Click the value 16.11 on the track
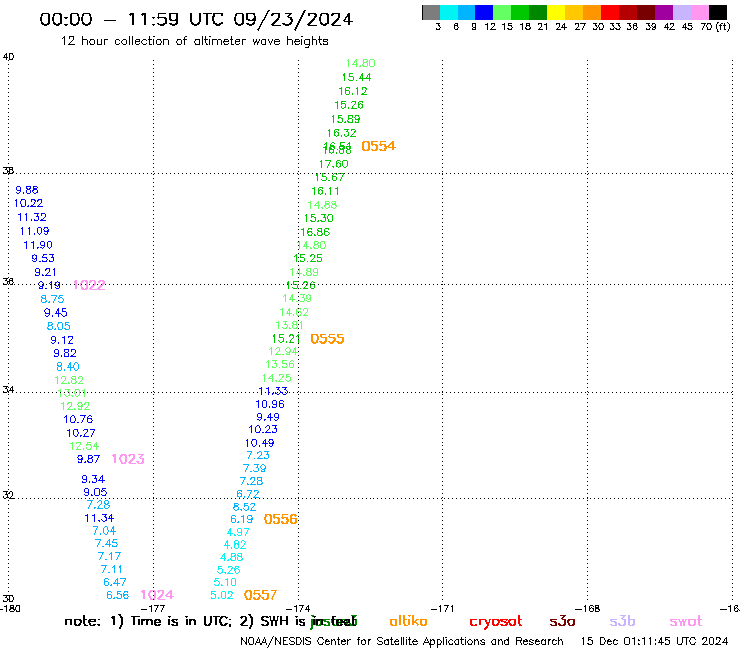Image resolution: width=740 pixels, height=650 pixels. (325, 191)
